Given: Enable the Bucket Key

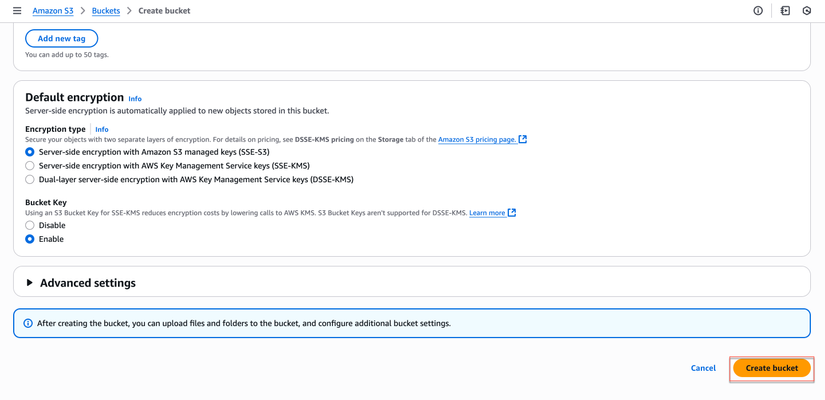Looking at the screenshot, I should pyautogui.click(x=30, y=240).
